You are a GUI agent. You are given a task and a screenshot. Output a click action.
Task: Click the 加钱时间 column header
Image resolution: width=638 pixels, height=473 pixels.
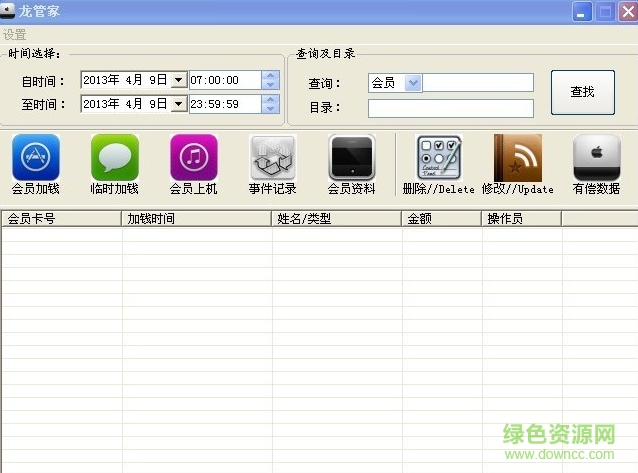pos(197,218)
